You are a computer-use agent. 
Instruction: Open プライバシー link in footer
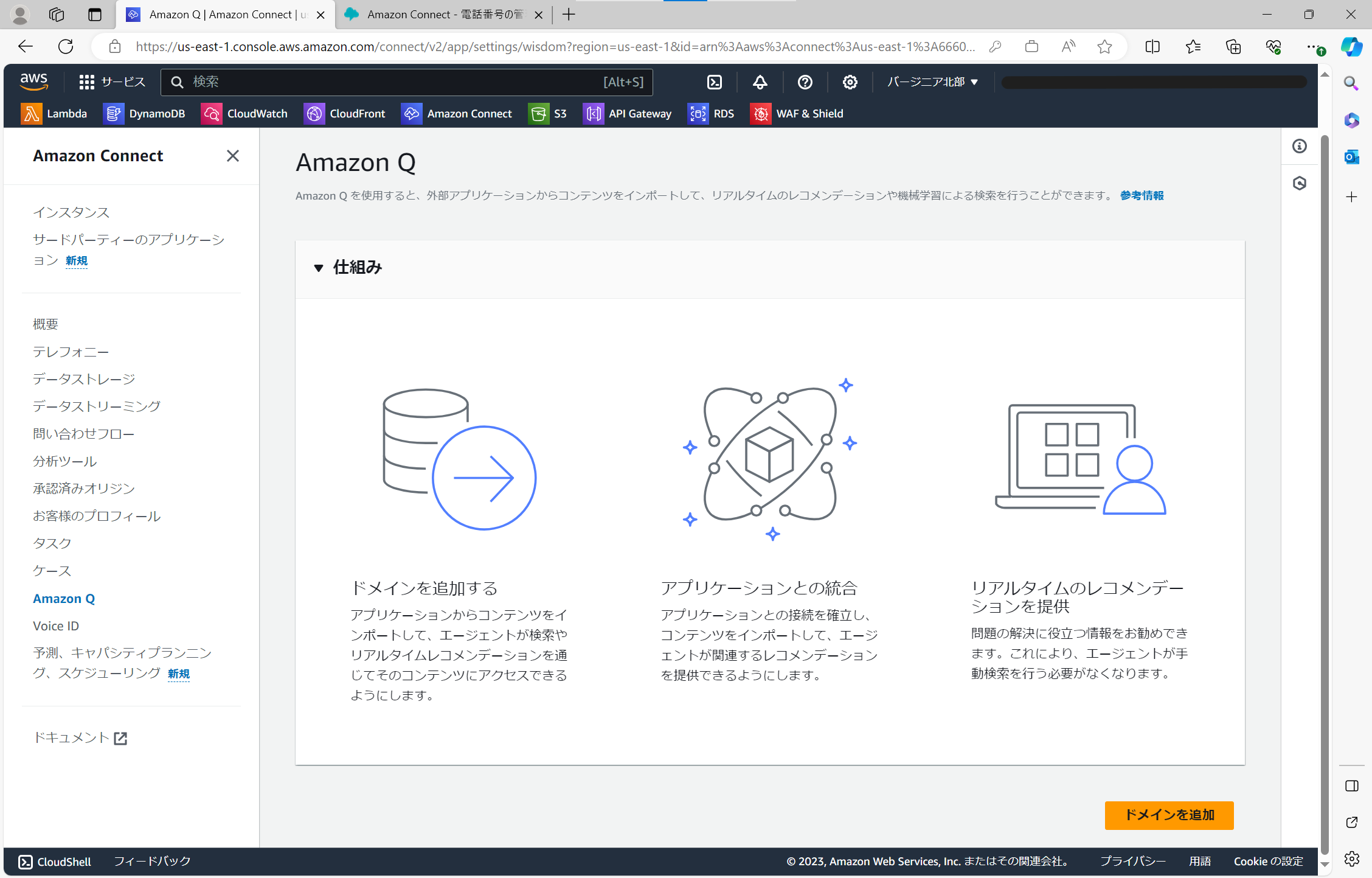coord(1133,862)
